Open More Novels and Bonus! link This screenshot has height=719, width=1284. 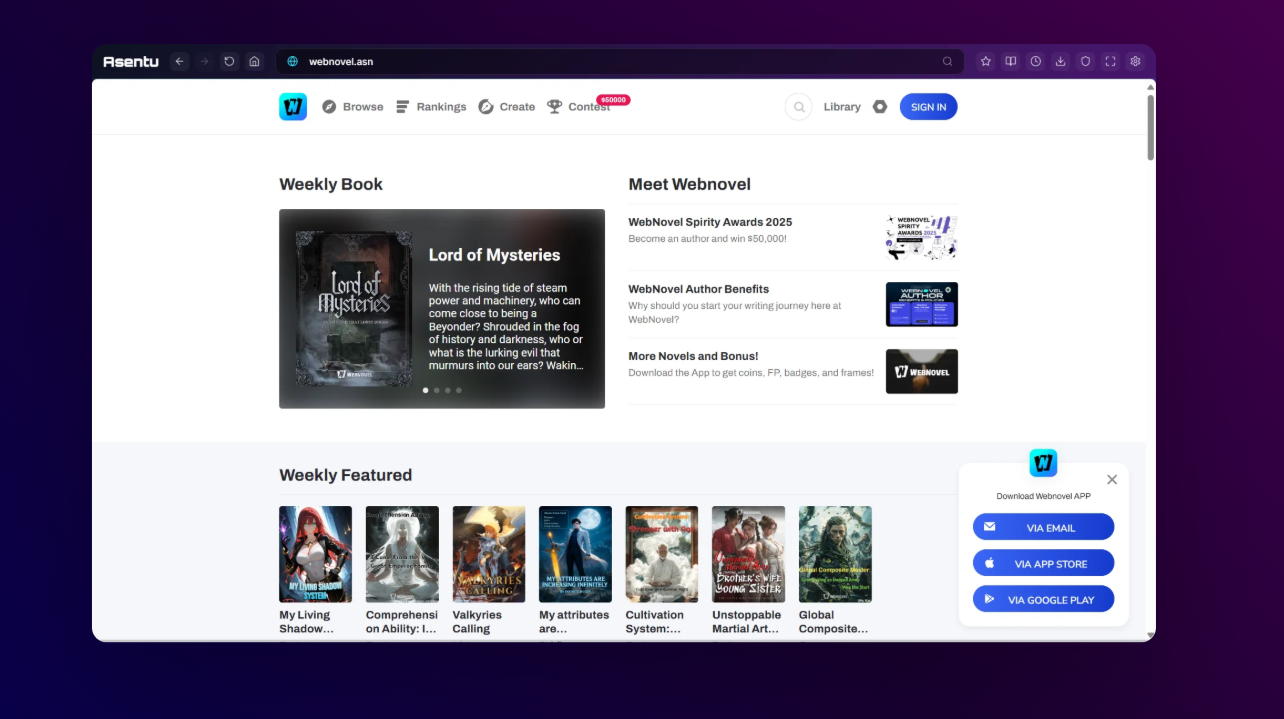click(x=693, y=356)
